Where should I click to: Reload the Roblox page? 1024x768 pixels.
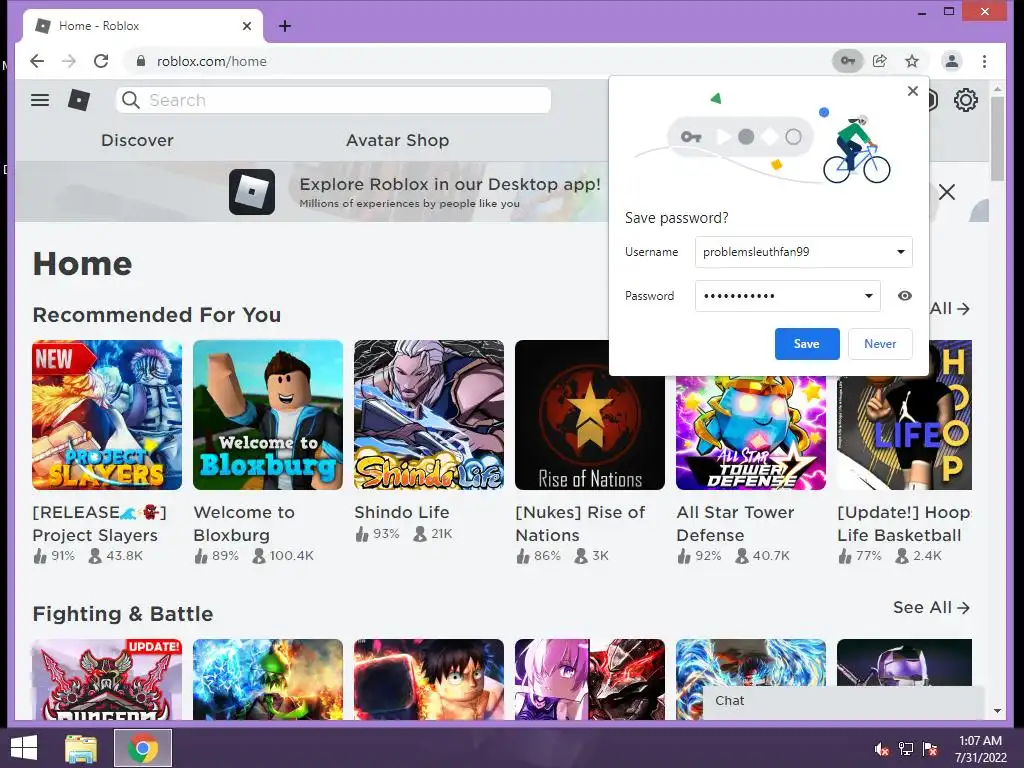101,61
